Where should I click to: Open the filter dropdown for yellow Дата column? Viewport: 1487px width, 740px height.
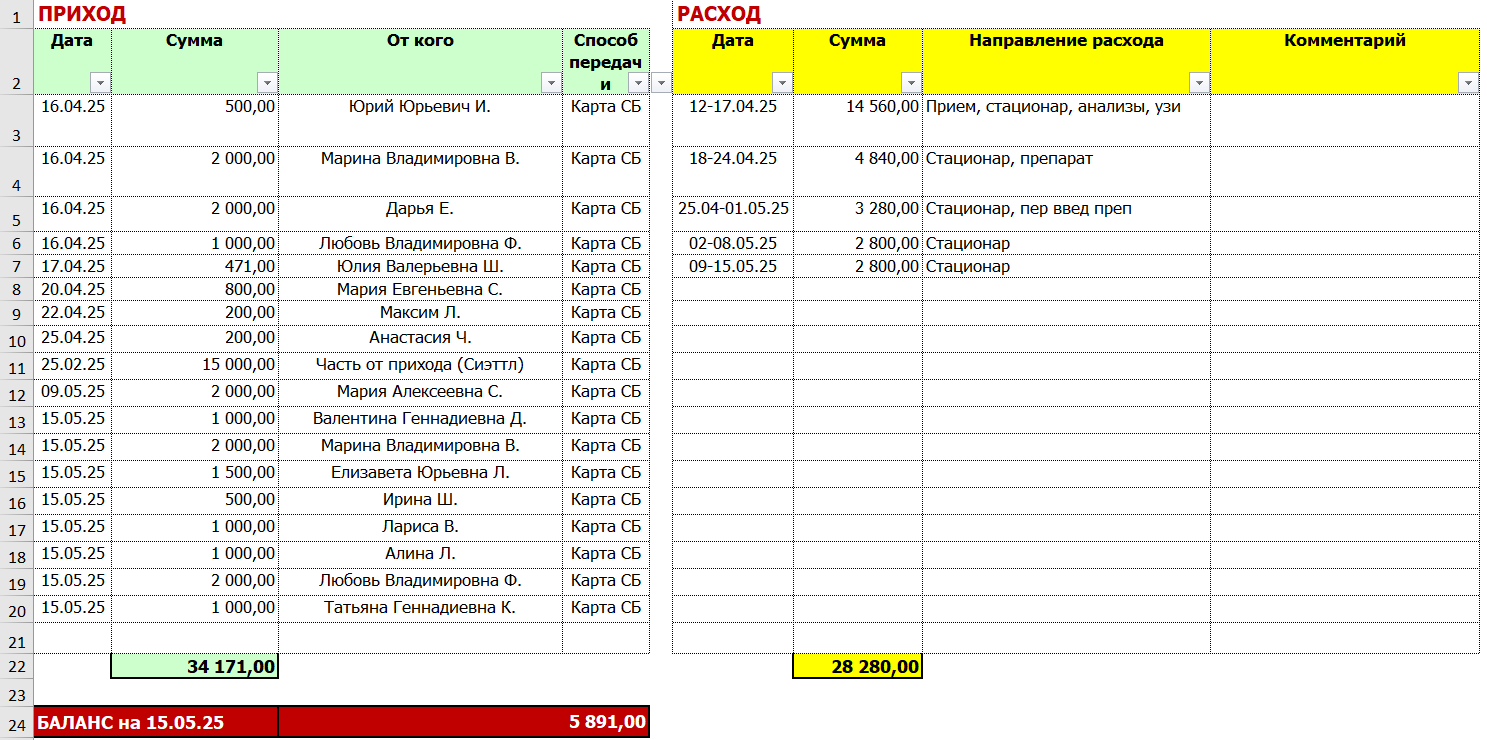click(x=782, y=83)
